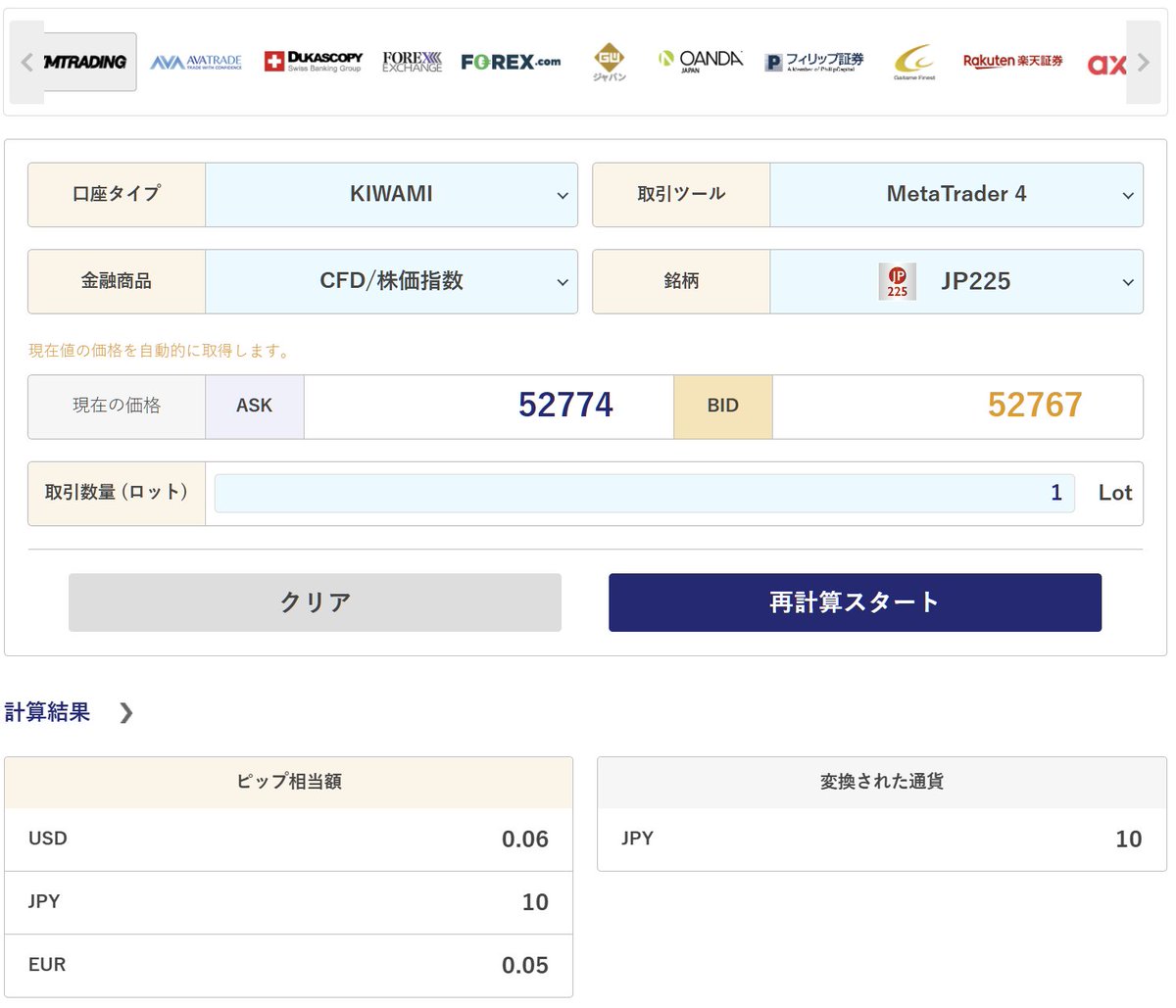Select the GUジャパン broker logo
Screen dimensions: 1176x1008
pyautogui.click(x=610, y=61)
